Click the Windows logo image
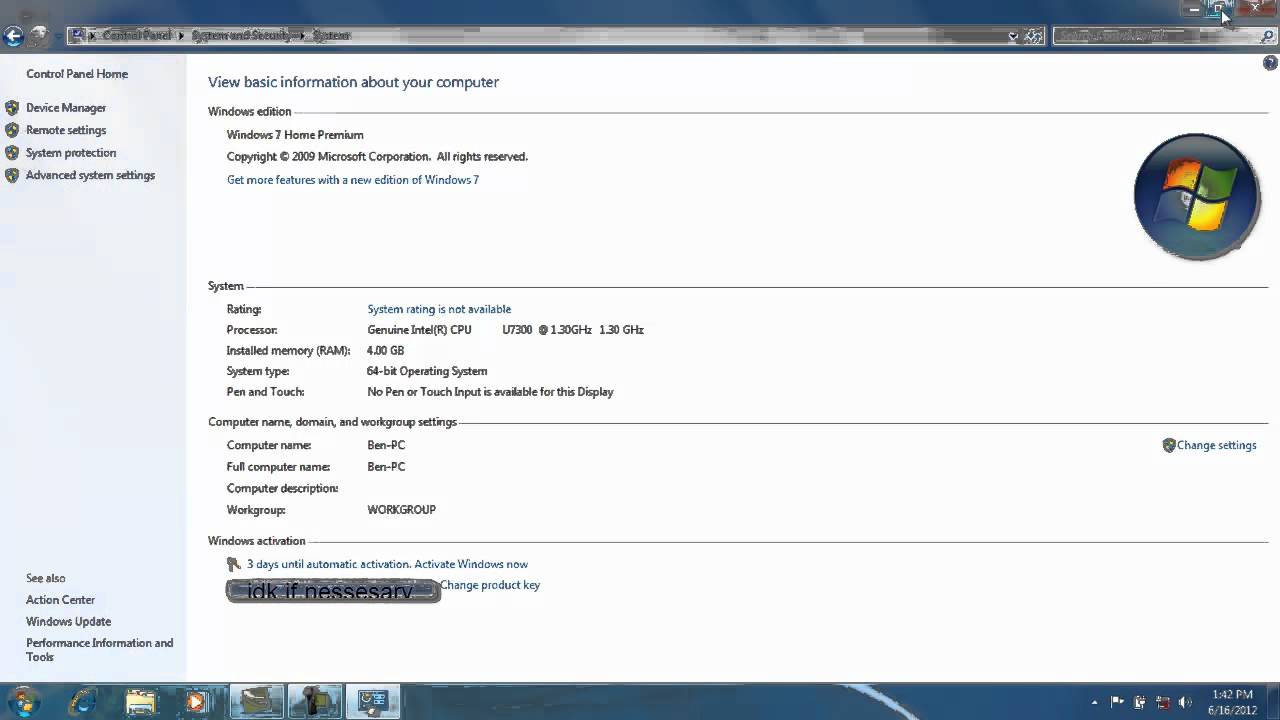This screenshot has width=1280, height=720. 1197,196
